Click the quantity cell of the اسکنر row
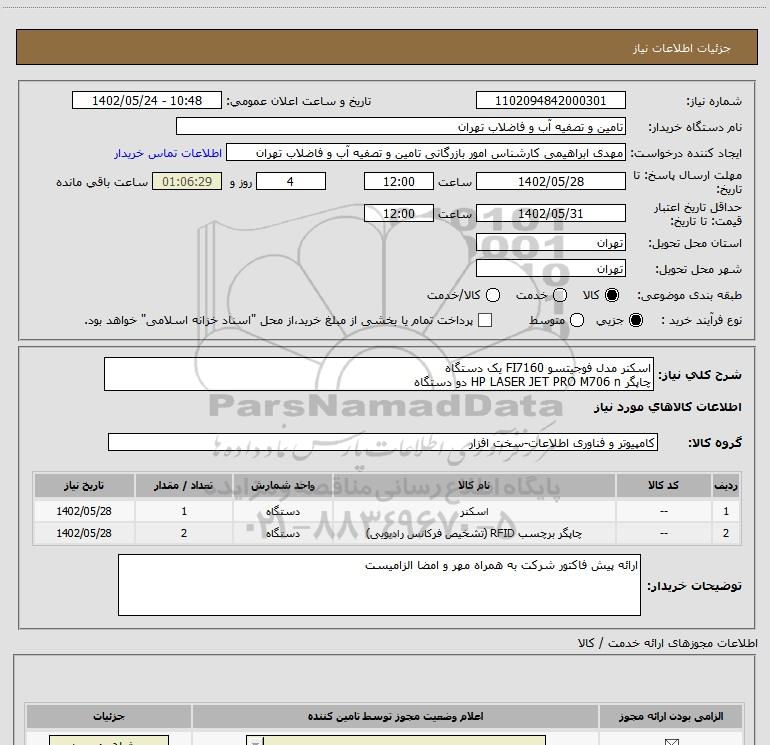 coord(184,511)
